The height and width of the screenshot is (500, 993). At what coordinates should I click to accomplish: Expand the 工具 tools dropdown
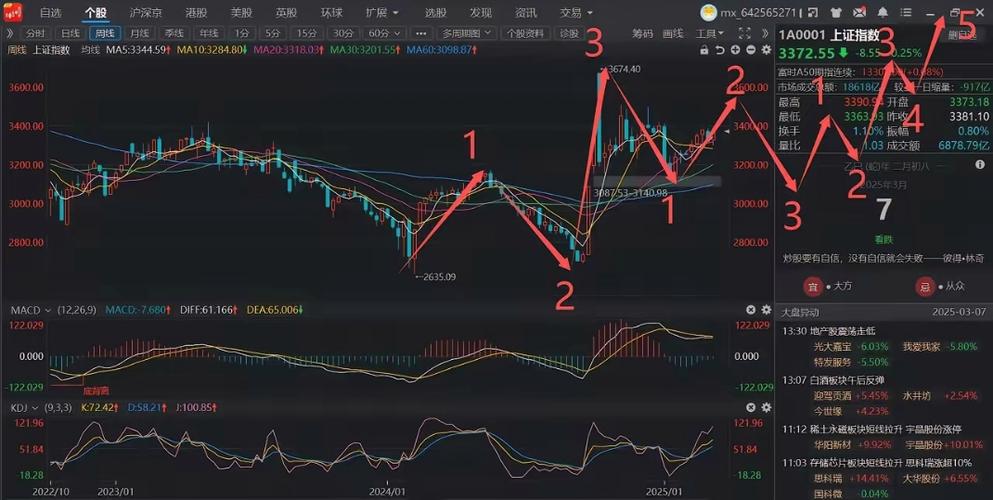[710, 33]
